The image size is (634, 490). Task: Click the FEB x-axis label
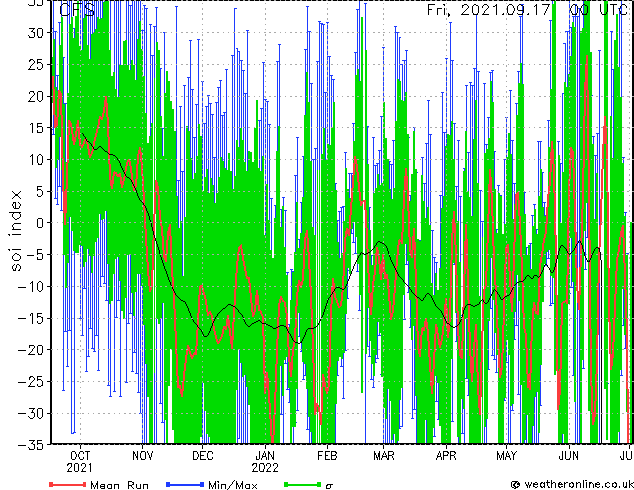tap(327, 456)
